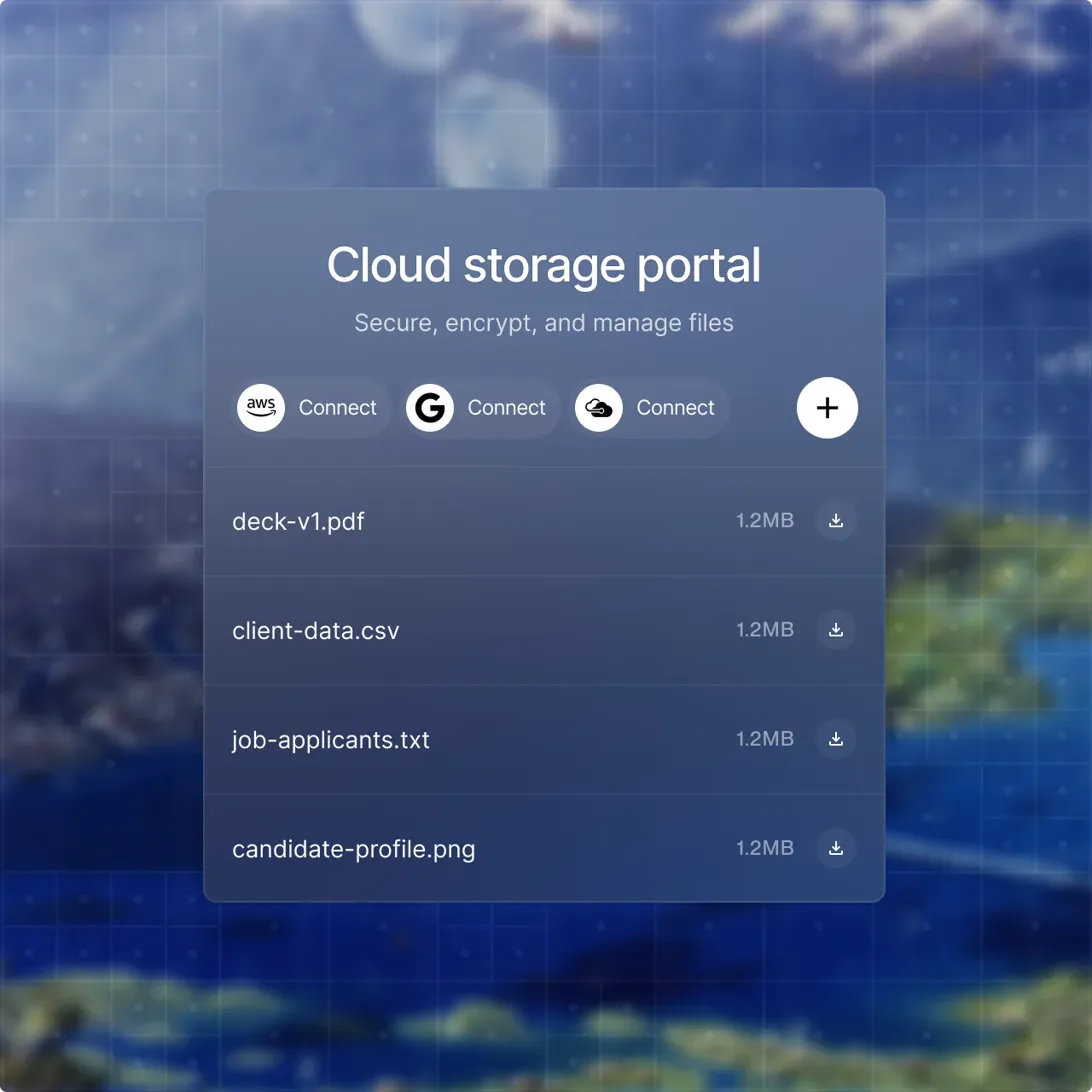The width and height of the screenshot is (1092, 1092).
Task: Download deck-v1.pdf
Action: (836, 520)
